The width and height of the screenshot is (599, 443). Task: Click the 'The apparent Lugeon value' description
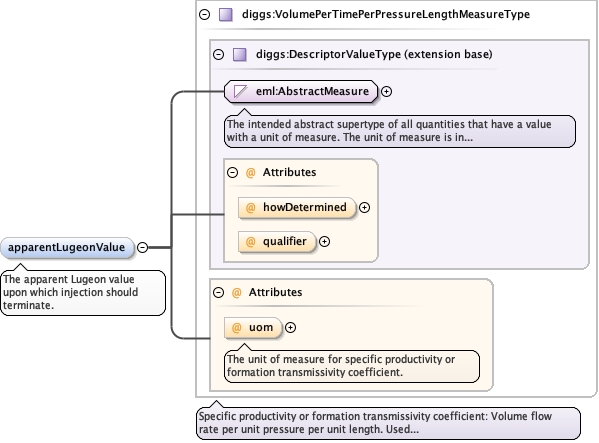pos(83,293)
